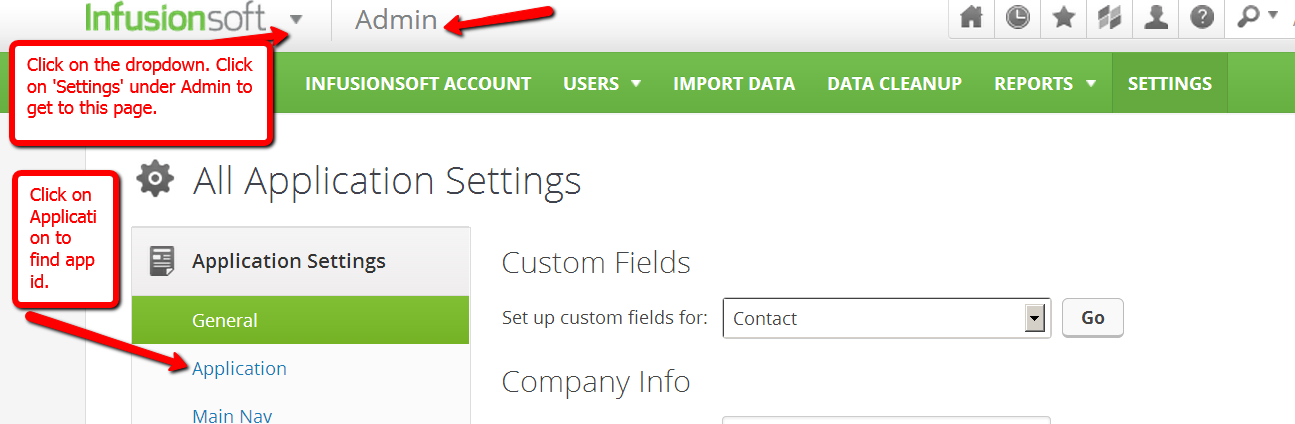Screen dimensions: 1295x424
Task: Click the Home icon in top toolbar
Action: pos(970,18)
